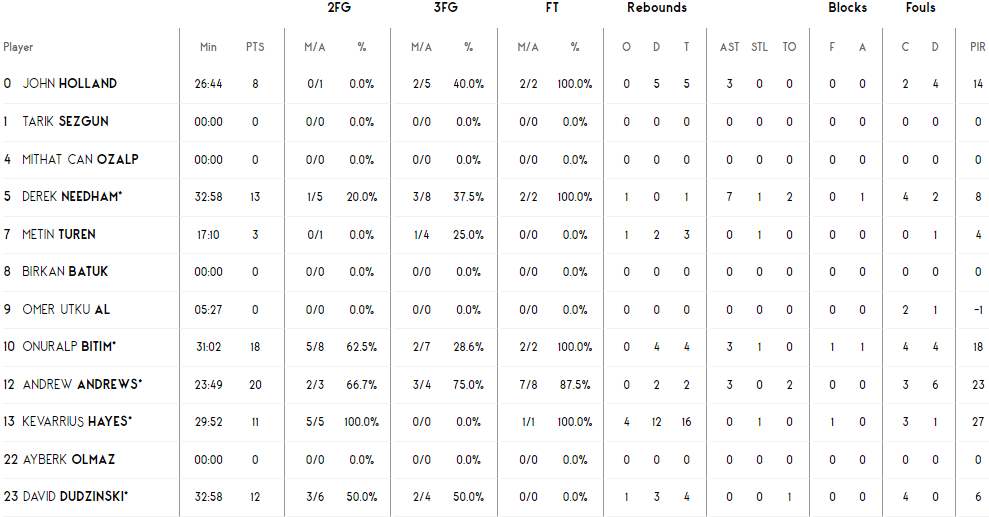Image resolution: width=989 pixels, height=517 pixels.
Task: Open Tarik Sezgun's player link
Action: pos(66,121)
